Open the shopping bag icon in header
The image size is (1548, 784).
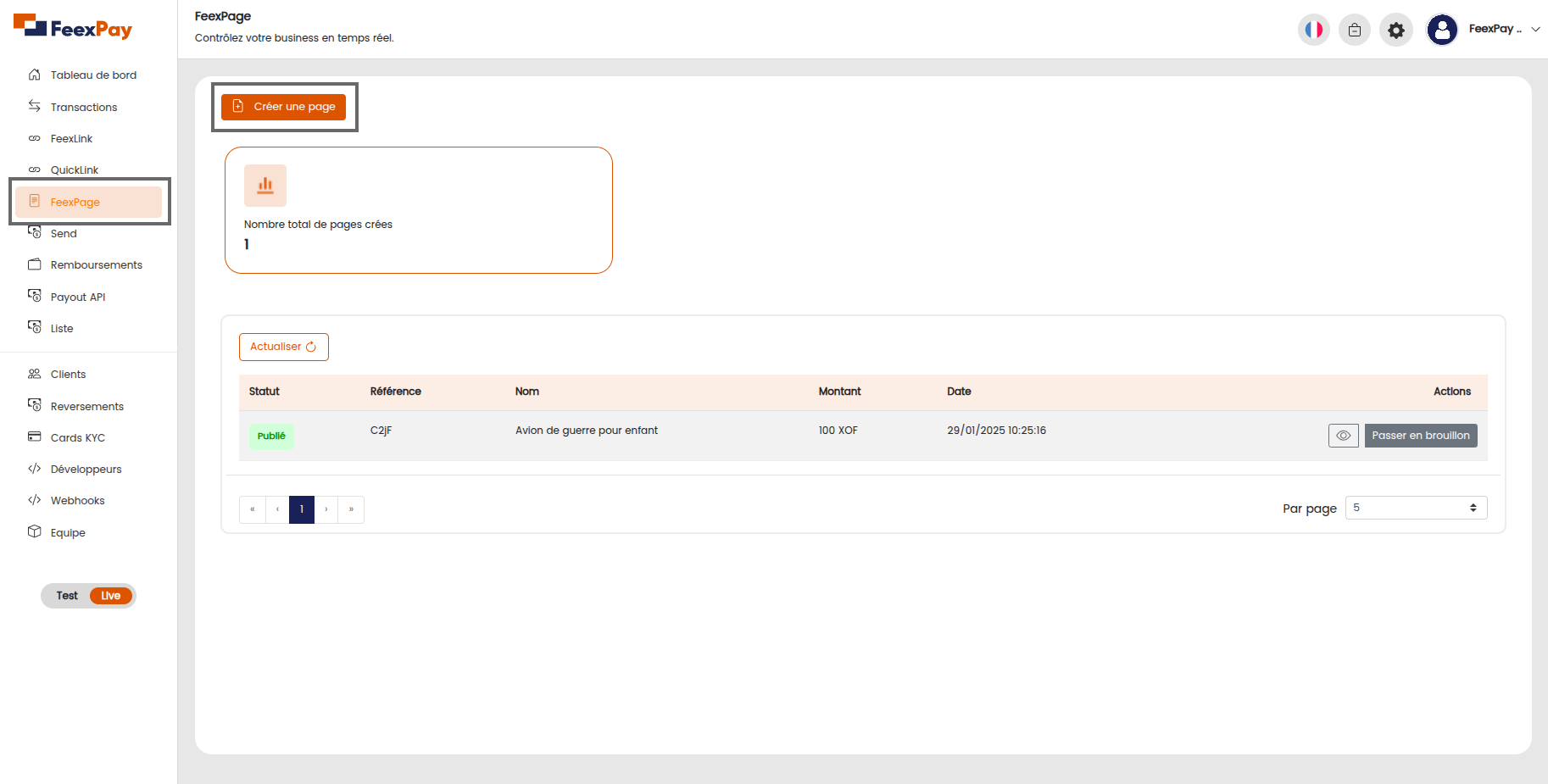(1355, 30)
